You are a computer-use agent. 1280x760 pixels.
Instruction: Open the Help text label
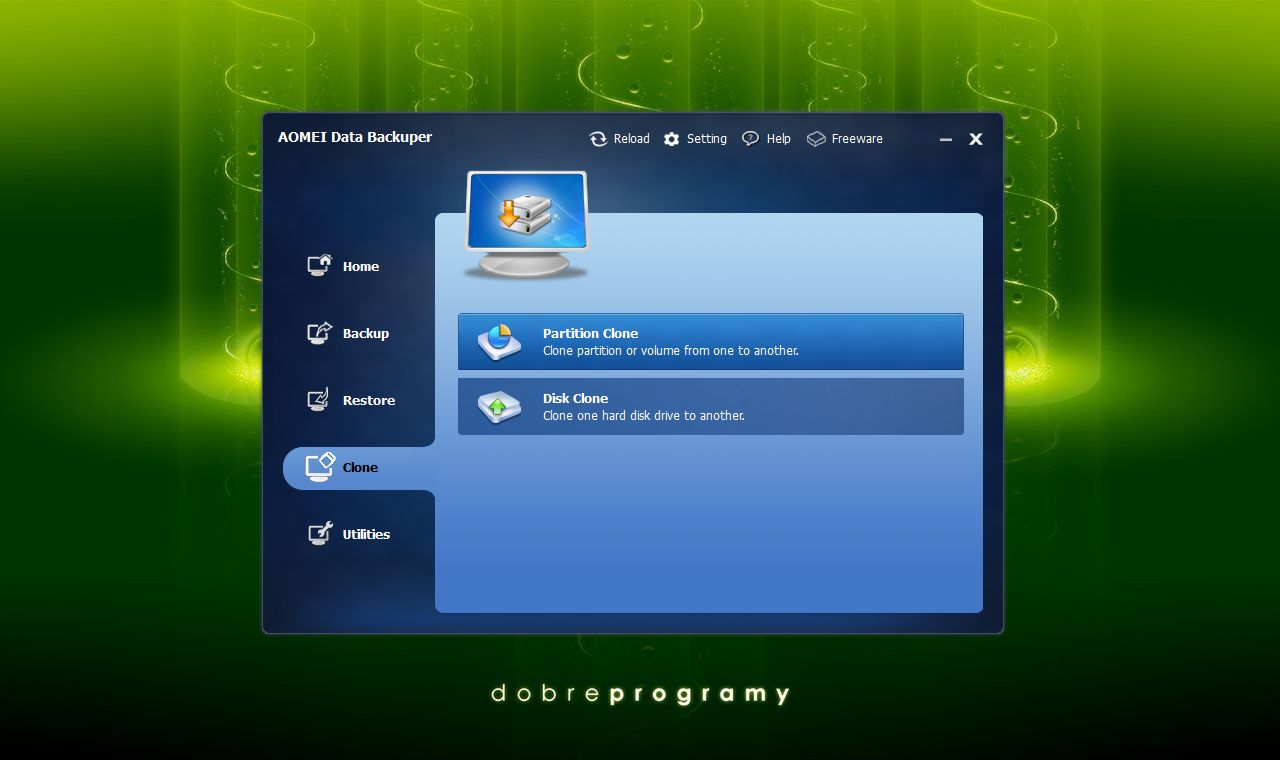(779, 139)
